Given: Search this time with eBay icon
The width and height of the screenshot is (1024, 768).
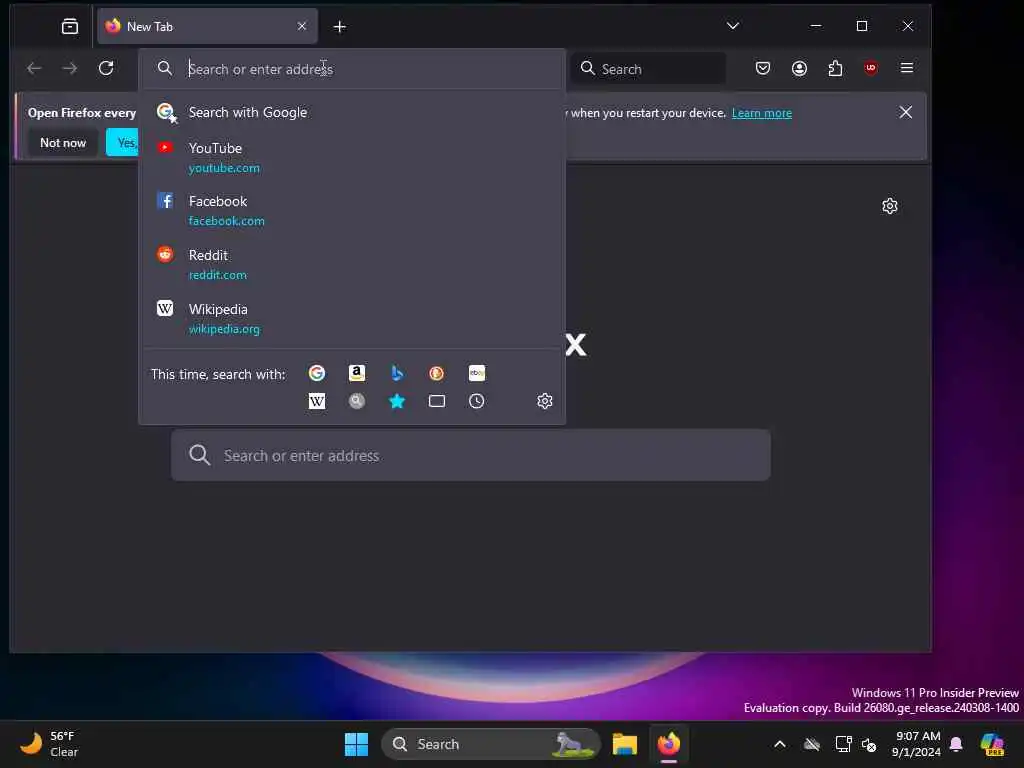Looking at the screenshot, I should pyautogui.click(x=477, y=373).
